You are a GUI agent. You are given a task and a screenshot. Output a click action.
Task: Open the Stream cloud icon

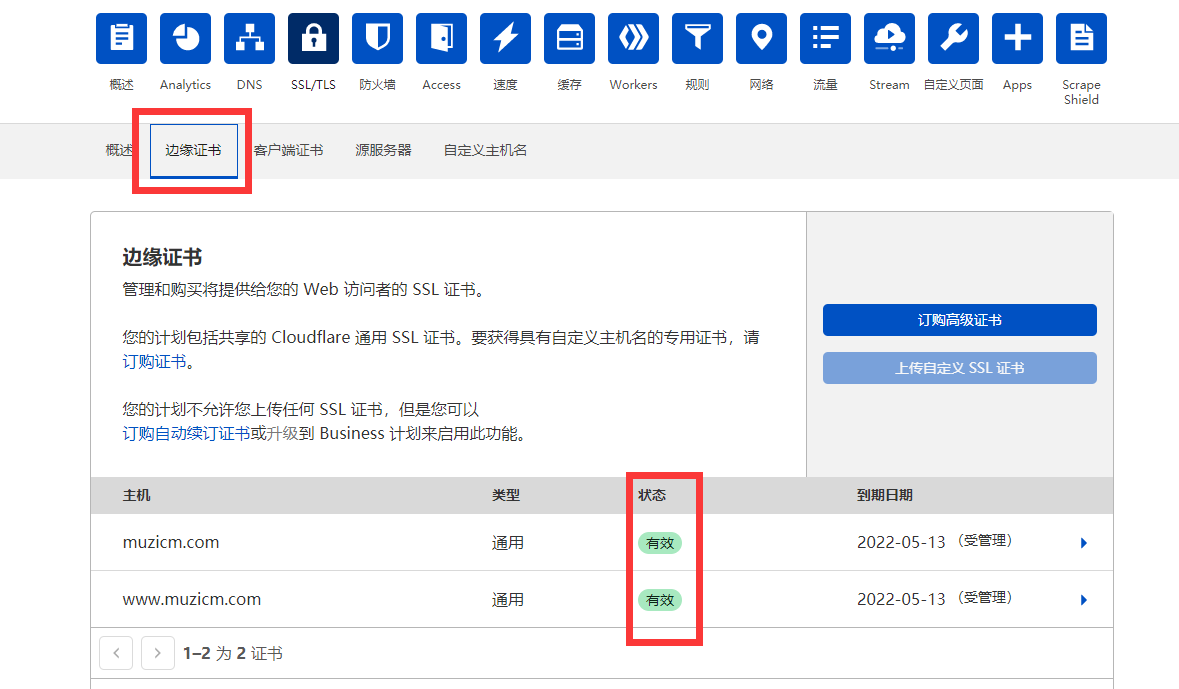point(889,38)
